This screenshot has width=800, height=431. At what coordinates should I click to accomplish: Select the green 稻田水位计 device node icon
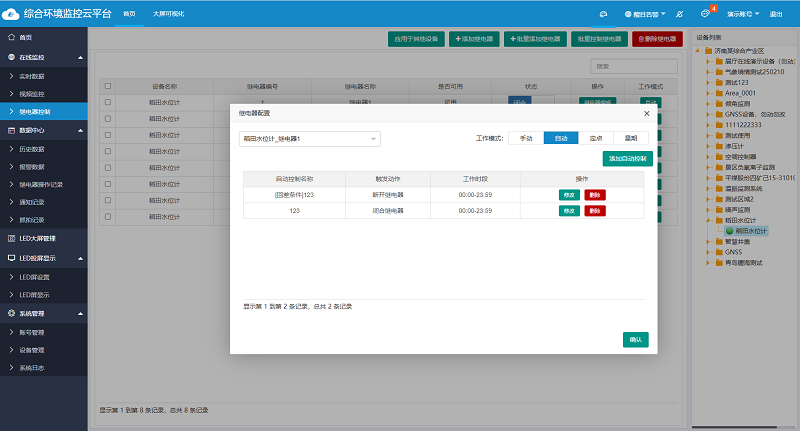point(729,231)
